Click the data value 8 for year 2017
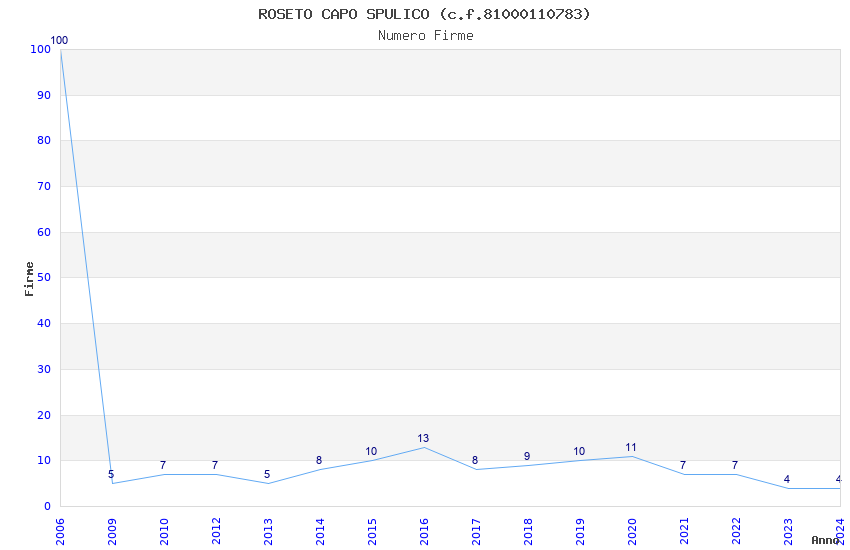The width and height of the screenshot is (850, 550). 475,460
